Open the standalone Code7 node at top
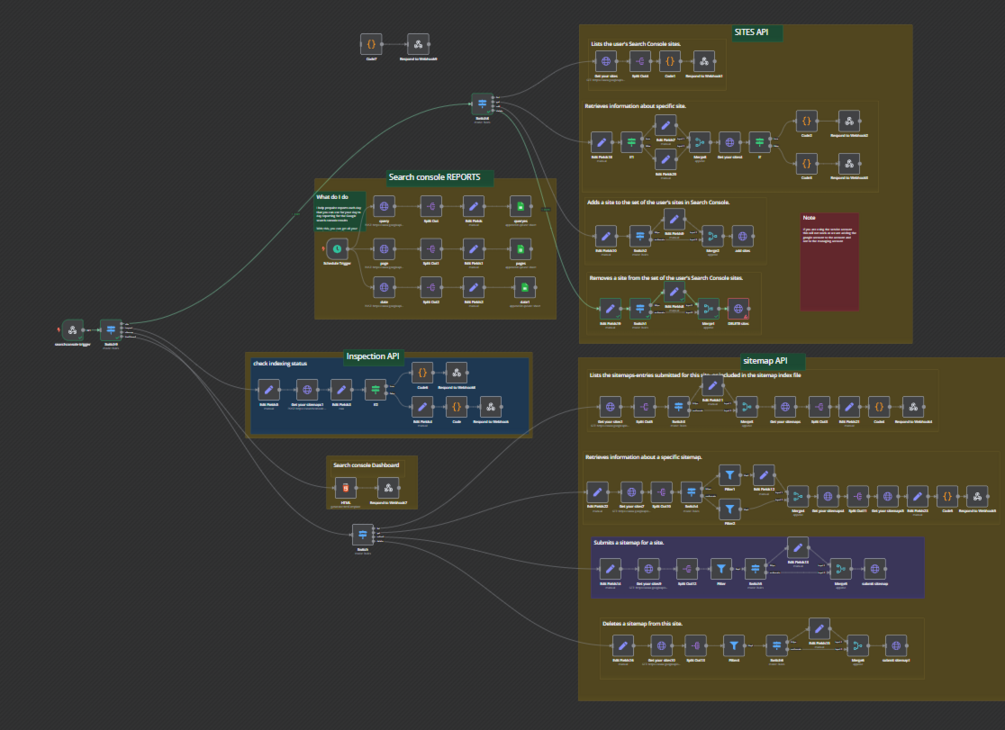This screenshot has width=1005, height=730. pyautogui.click(x=371, y=44)
